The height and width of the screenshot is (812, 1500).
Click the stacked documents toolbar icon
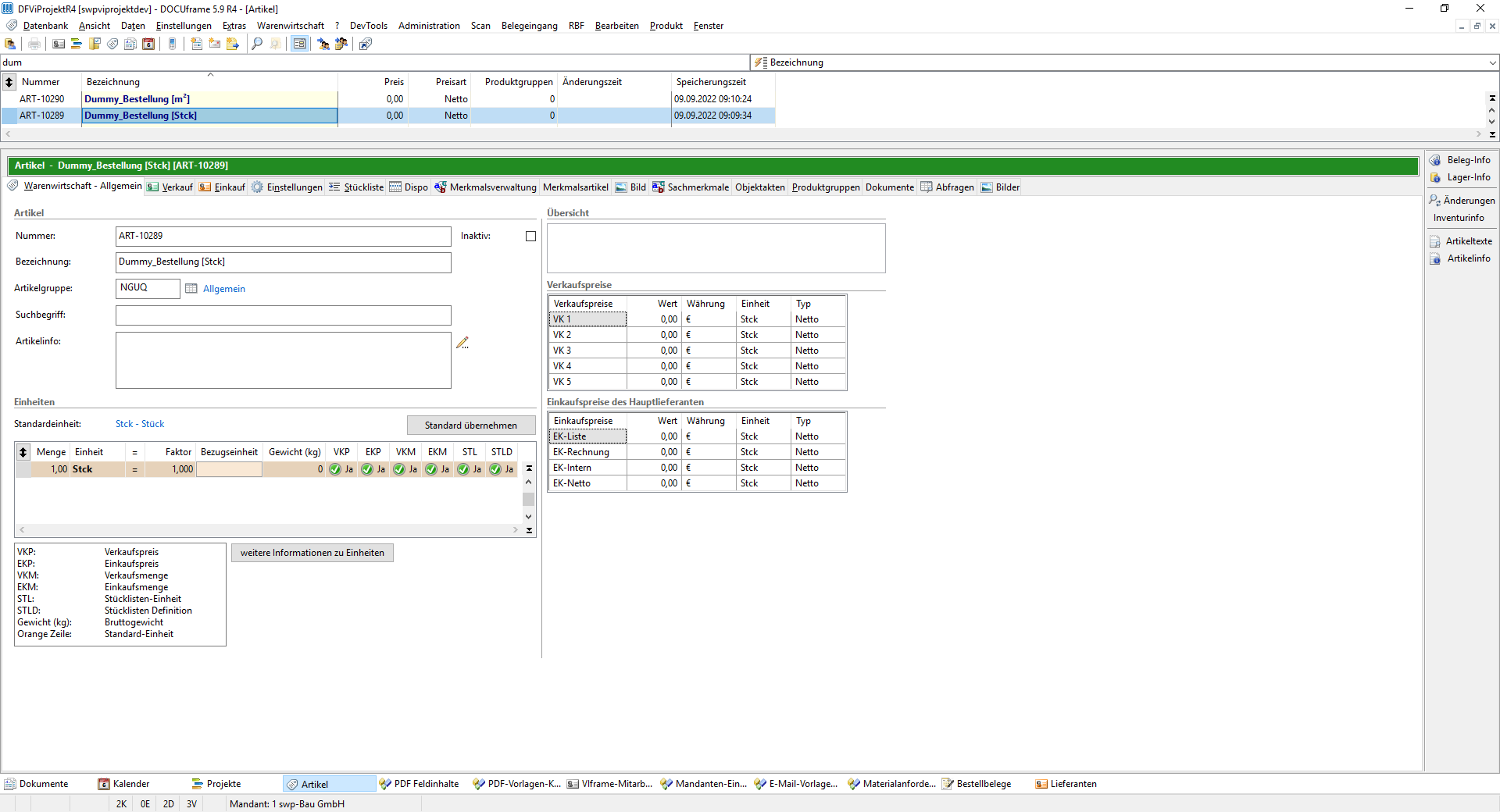click(130, 44)
